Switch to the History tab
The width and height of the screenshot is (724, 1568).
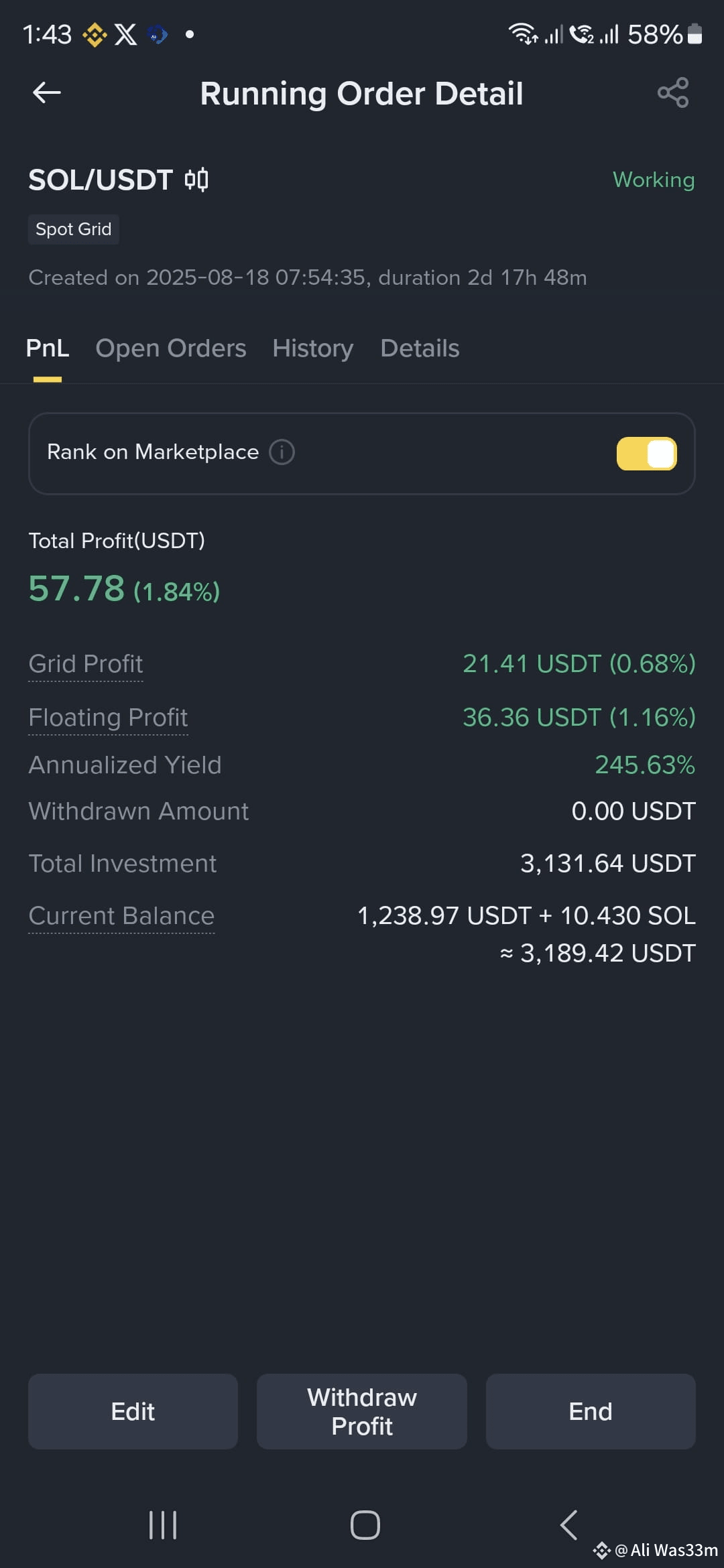pyautogui.click(x=313, y=348)
